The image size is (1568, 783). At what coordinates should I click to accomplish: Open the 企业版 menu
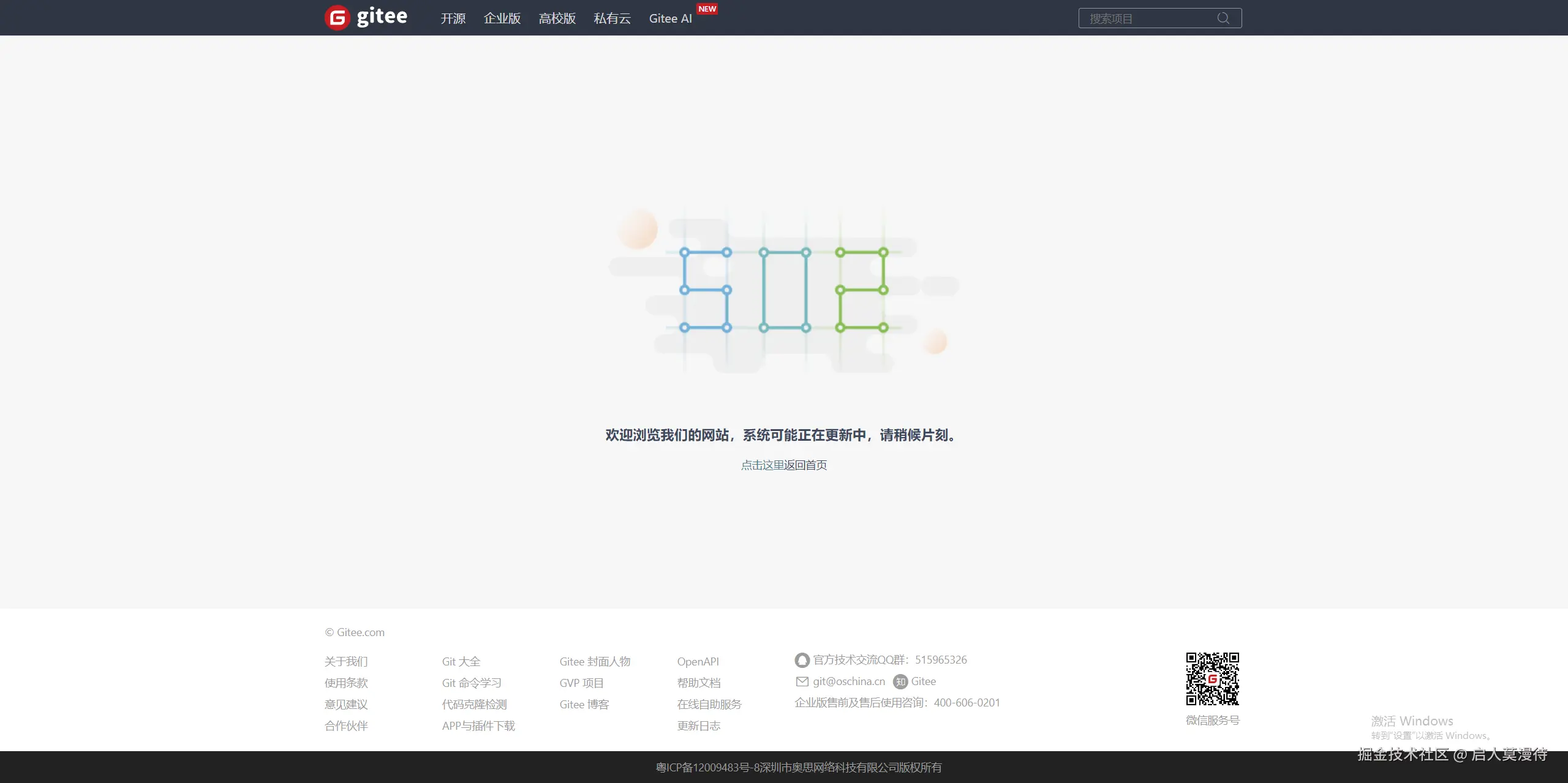click(502, 18)
